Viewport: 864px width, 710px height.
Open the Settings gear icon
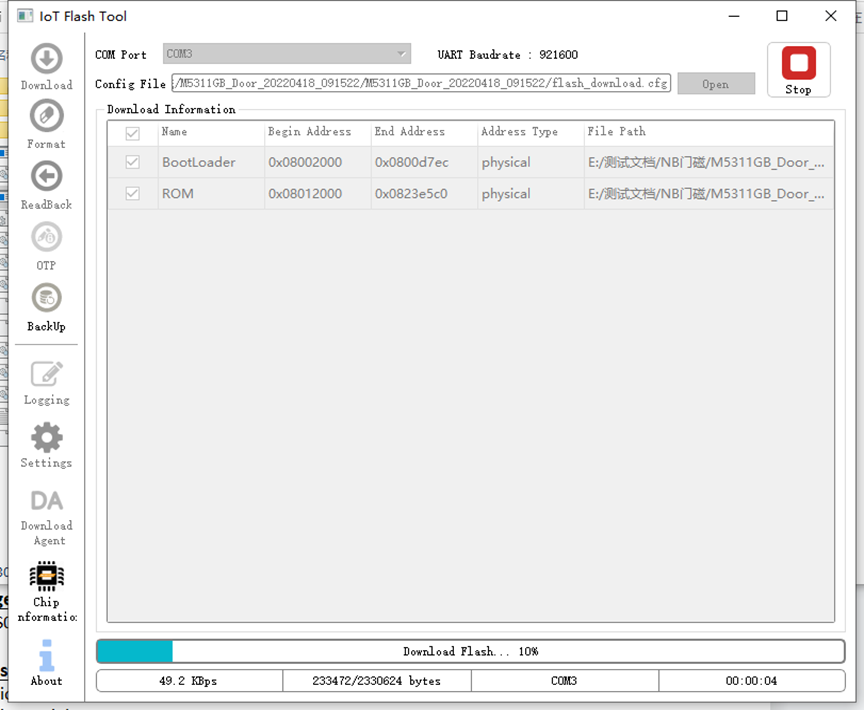[x=46, y=438]
